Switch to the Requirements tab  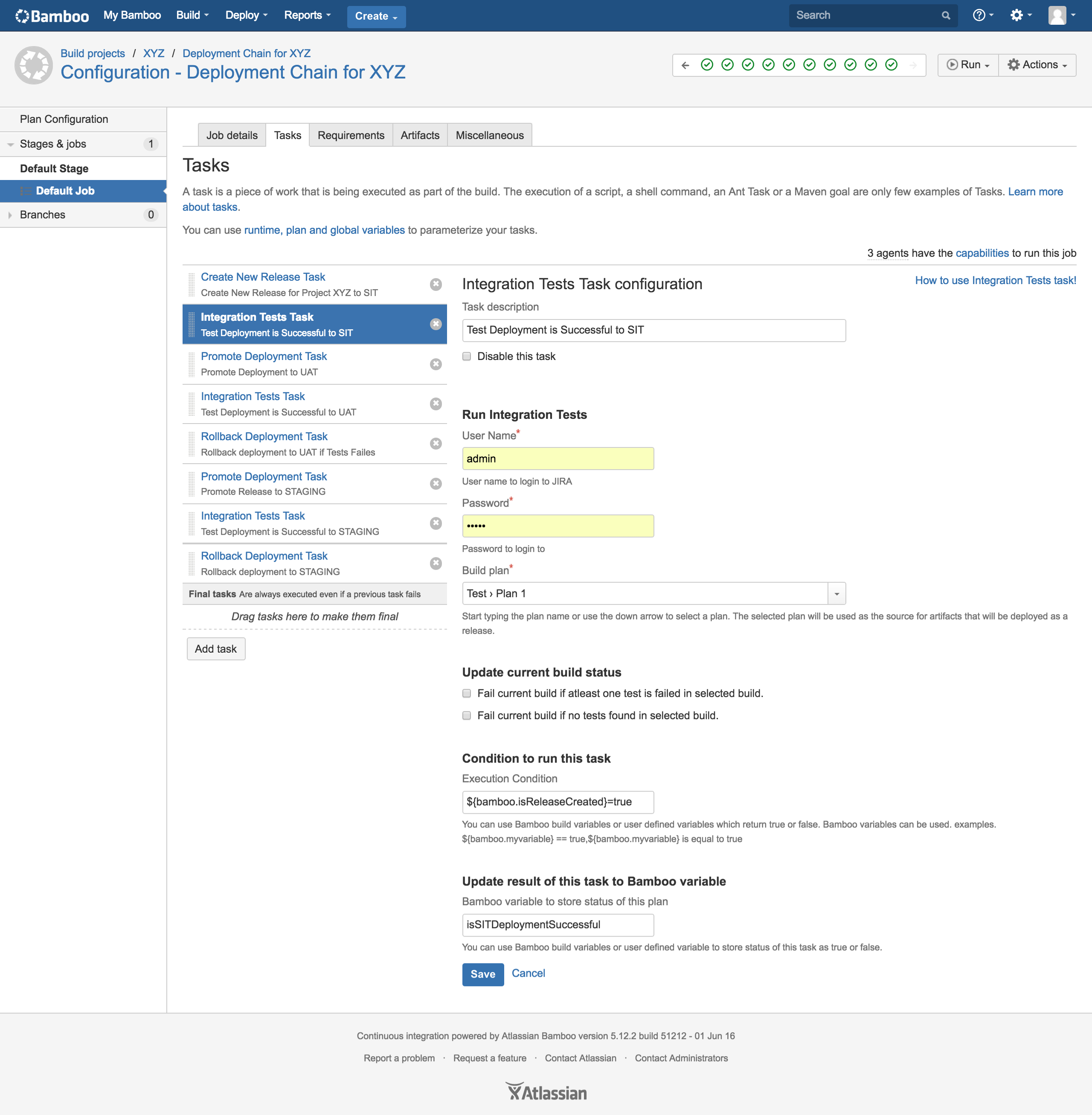tap(351, 135)
